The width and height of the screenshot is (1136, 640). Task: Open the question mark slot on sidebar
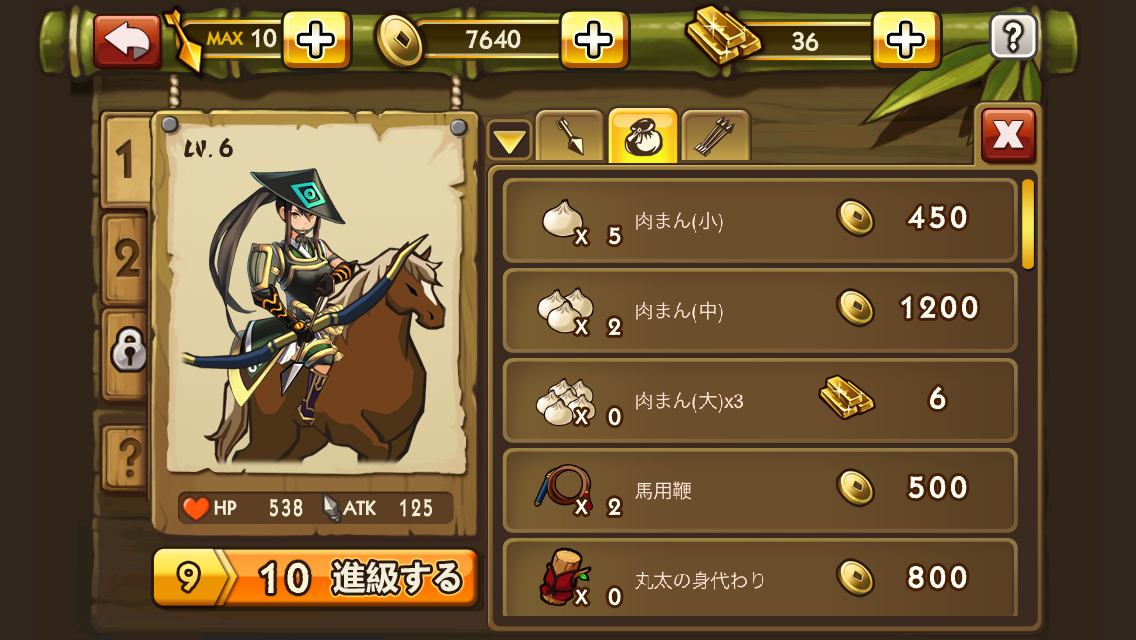coord(128,457)
